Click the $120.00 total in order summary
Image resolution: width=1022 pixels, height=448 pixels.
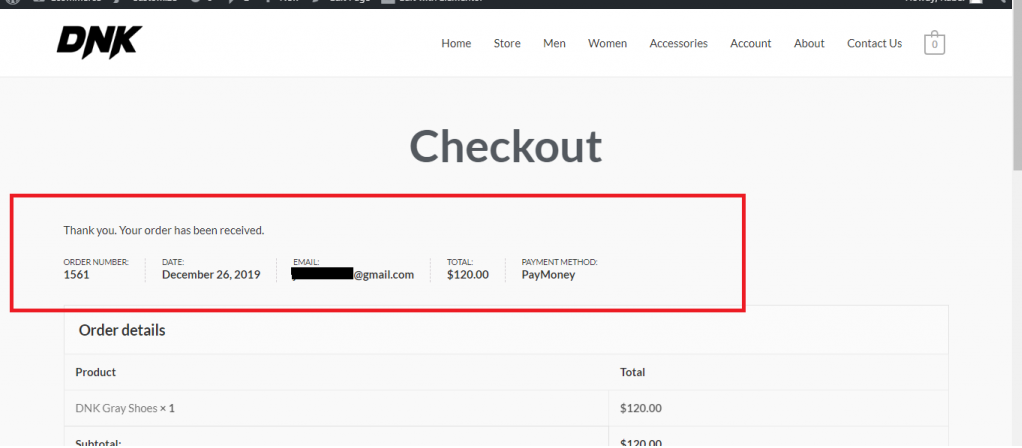click(x=468, y=275)
